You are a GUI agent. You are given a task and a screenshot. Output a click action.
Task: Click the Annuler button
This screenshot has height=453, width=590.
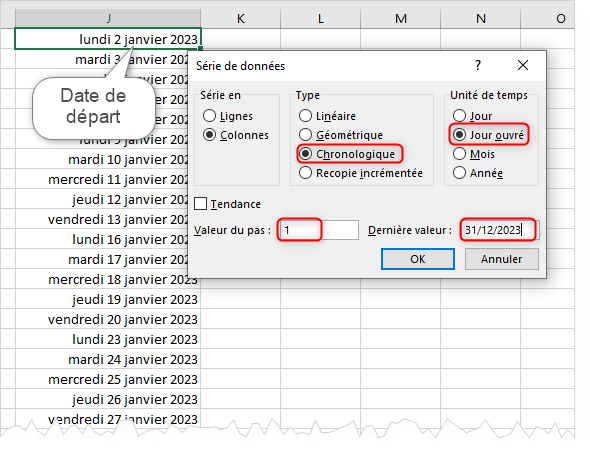(x=502, y=259)
